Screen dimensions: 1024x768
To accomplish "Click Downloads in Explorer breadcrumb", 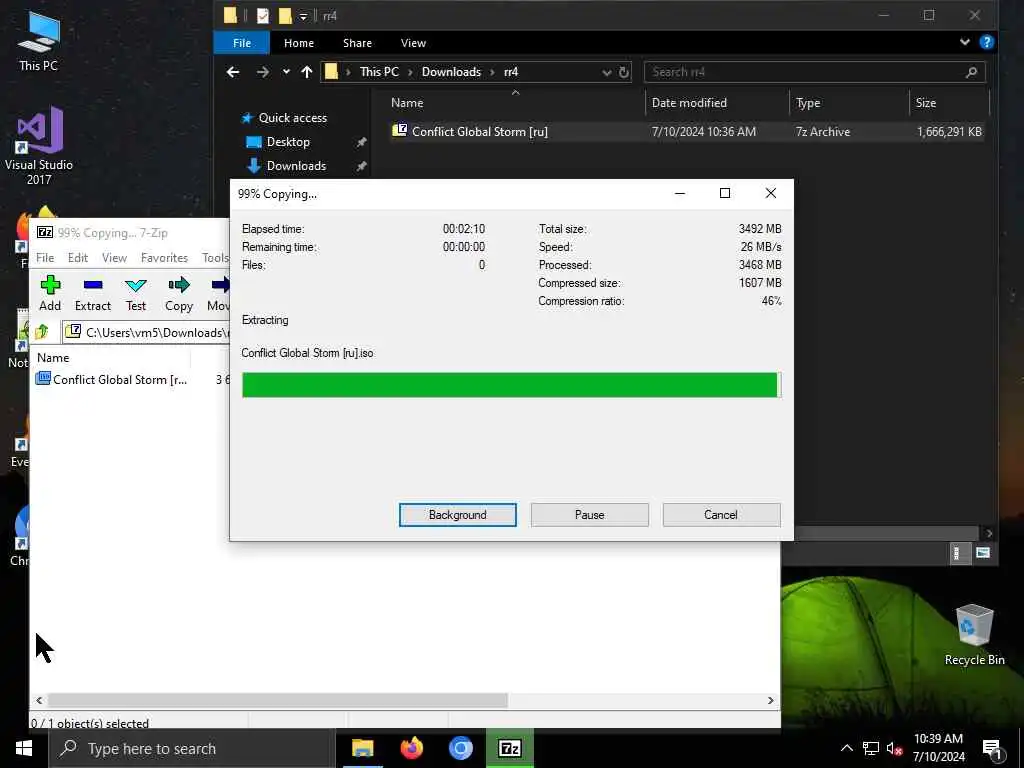I will [451, 72].
